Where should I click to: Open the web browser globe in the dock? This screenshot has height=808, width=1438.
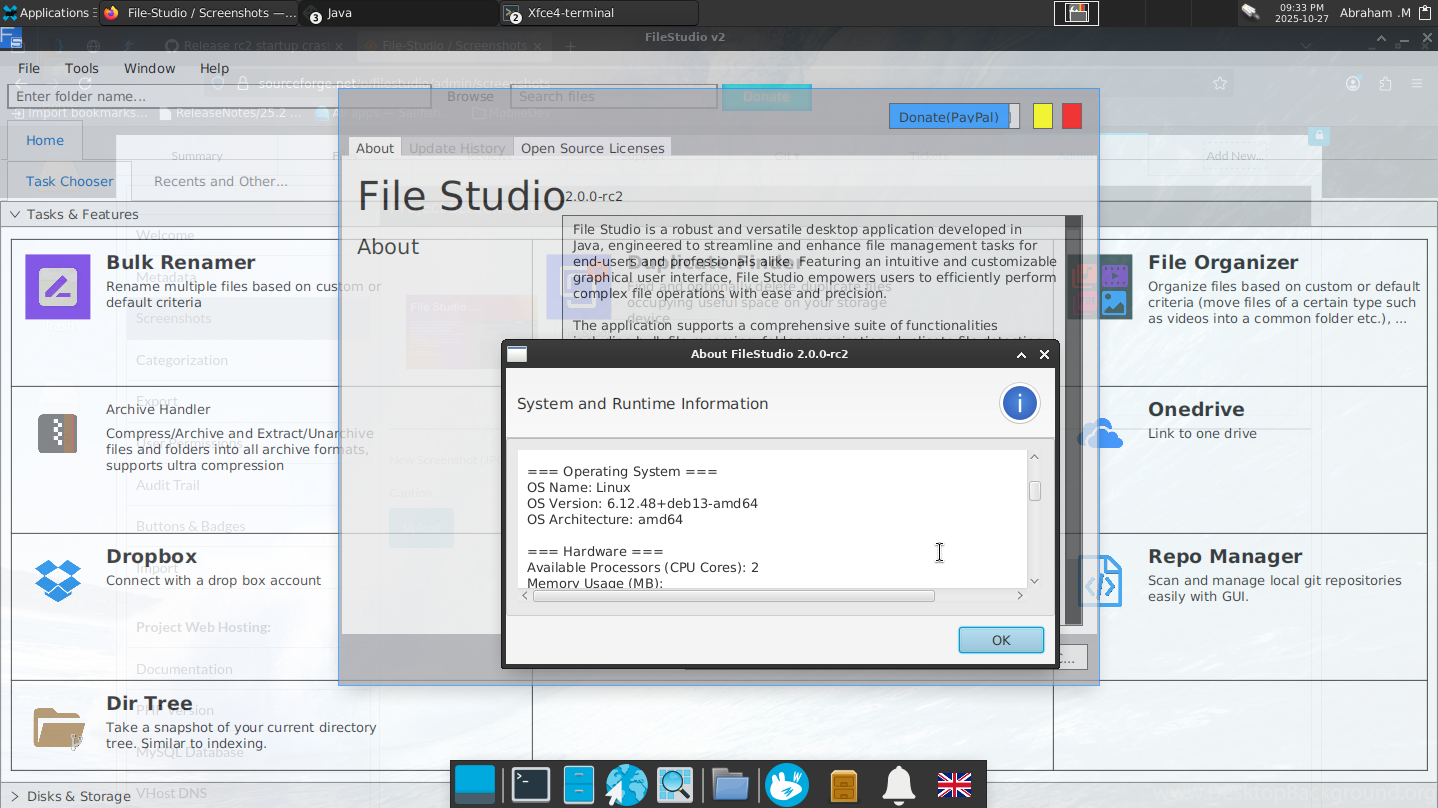click(x=627, y=785)
